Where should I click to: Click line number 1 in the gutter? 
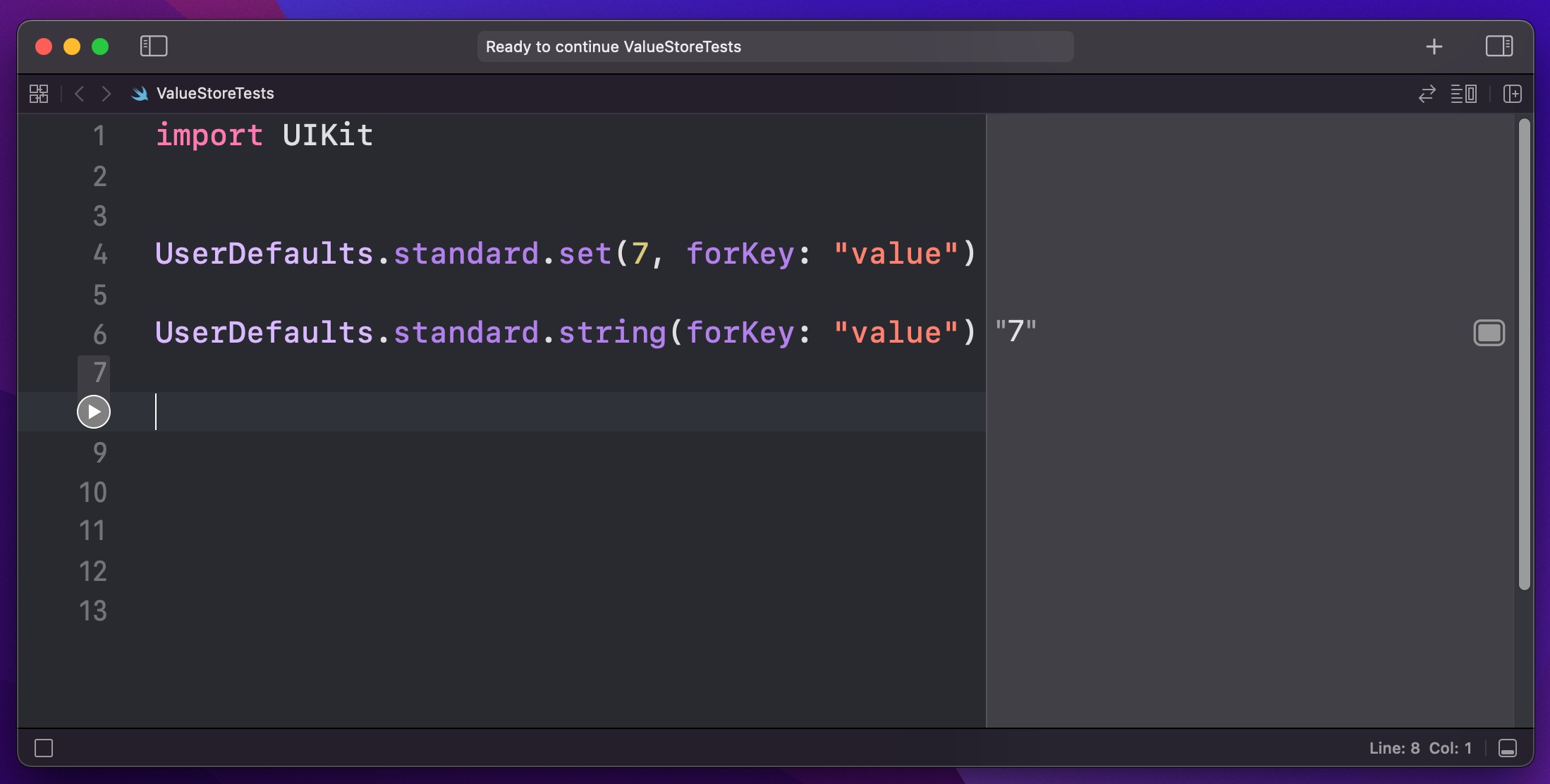click(99, 135)
